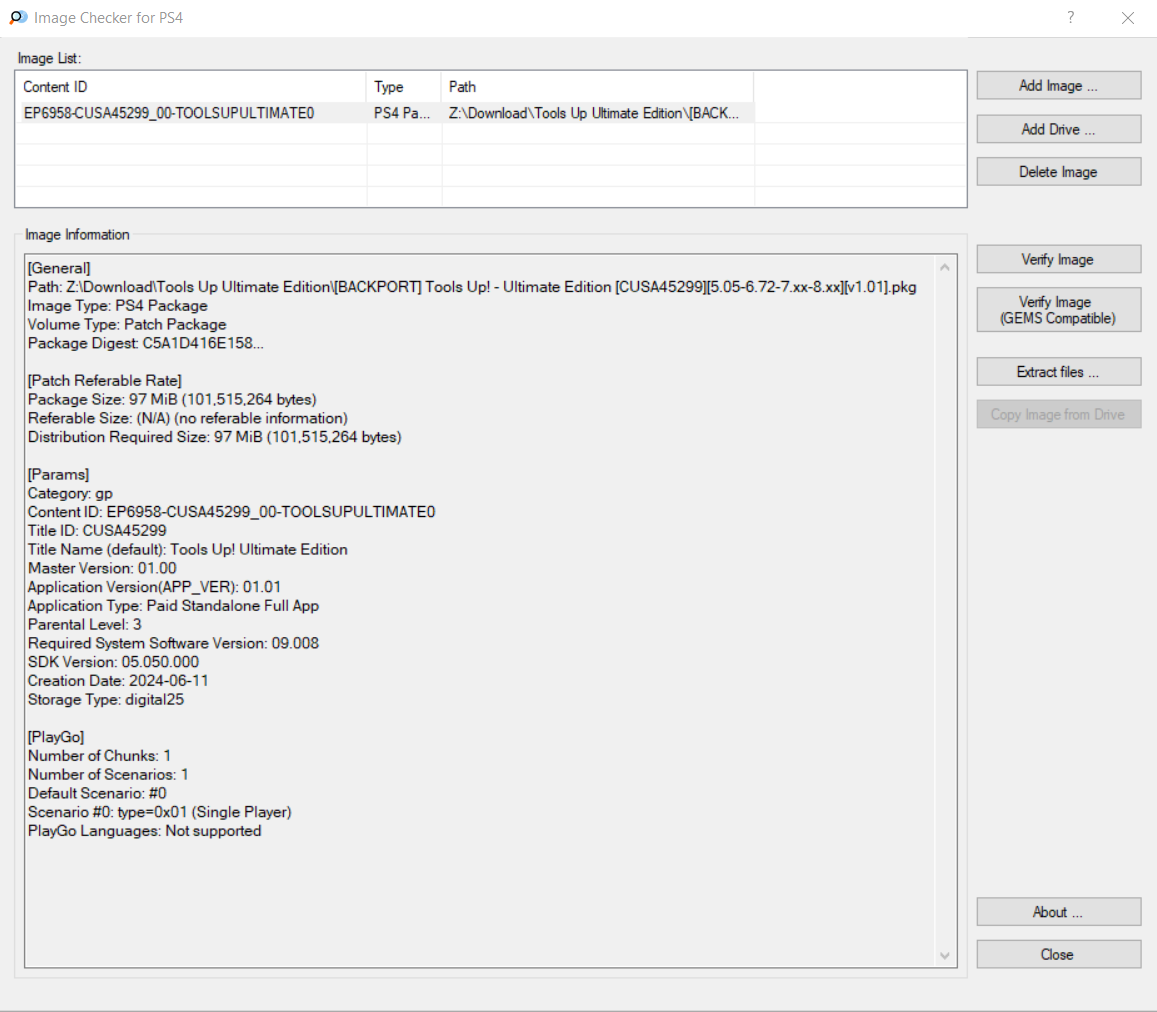Click the Distribution Required Size line
The width and height of the screenshot is (1157, 1012).
(x=215, y=437)
